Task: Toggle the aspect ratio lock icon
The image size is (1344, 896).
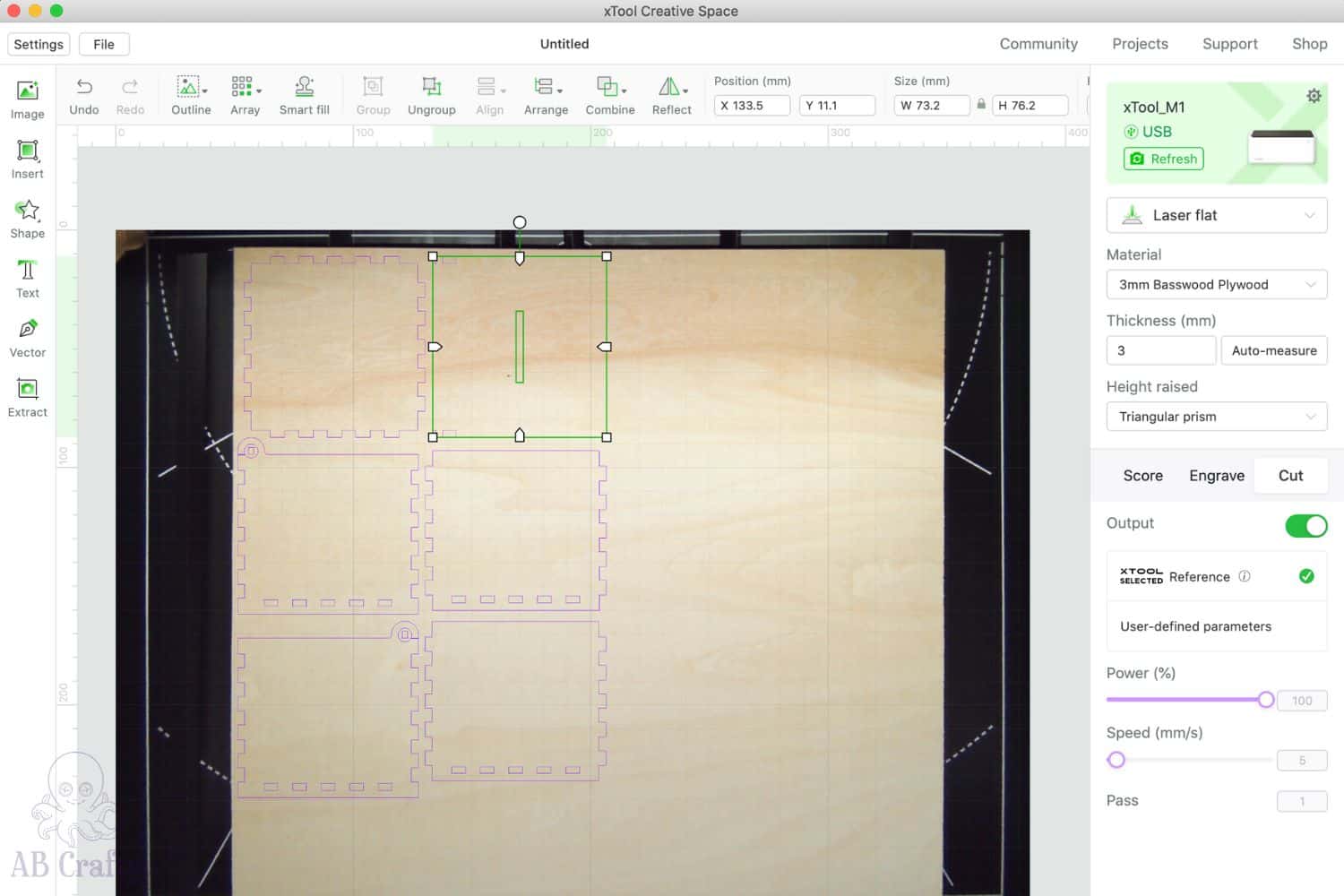Action: [981, 105]
